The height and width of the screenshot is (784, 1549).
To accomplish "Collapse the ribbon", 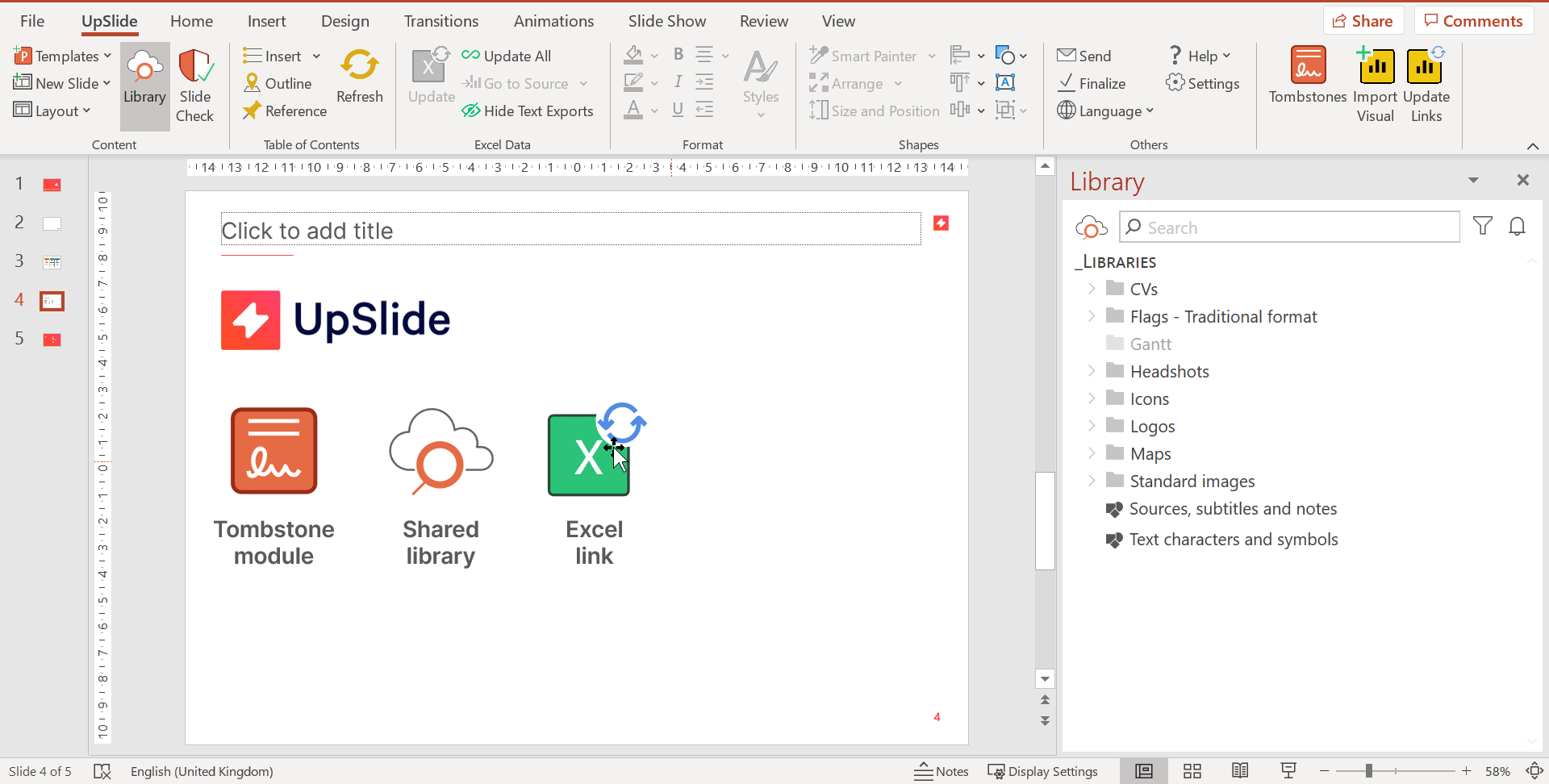I will (x=1533, y=146).
